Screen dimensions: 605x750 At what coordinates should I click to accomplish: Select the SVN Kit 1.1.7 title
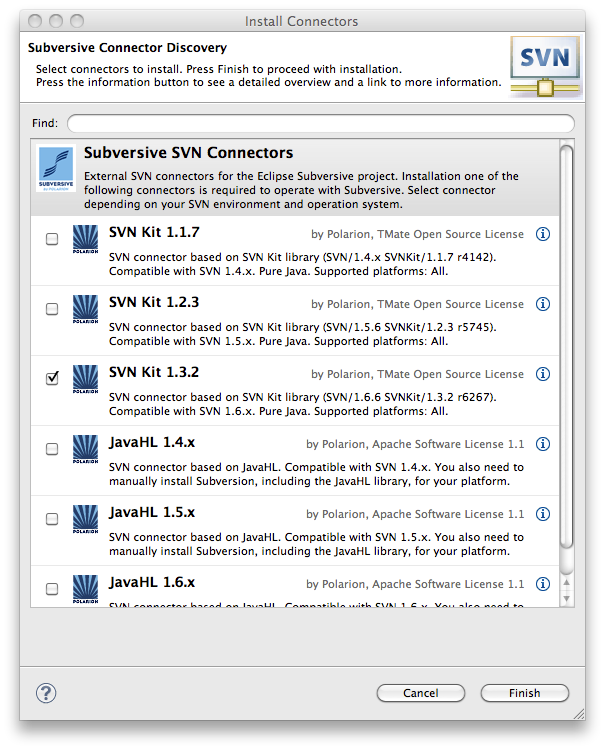(154, 232)
